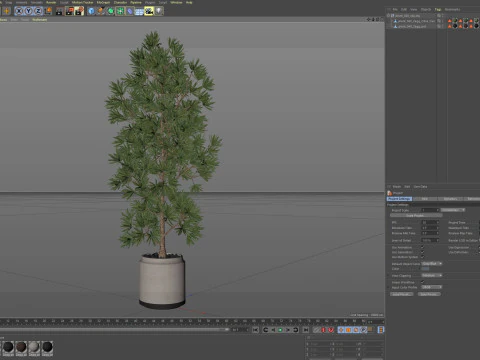480x360 pixels.
Task: Select the spline pen tool
Action: [101, 11]
